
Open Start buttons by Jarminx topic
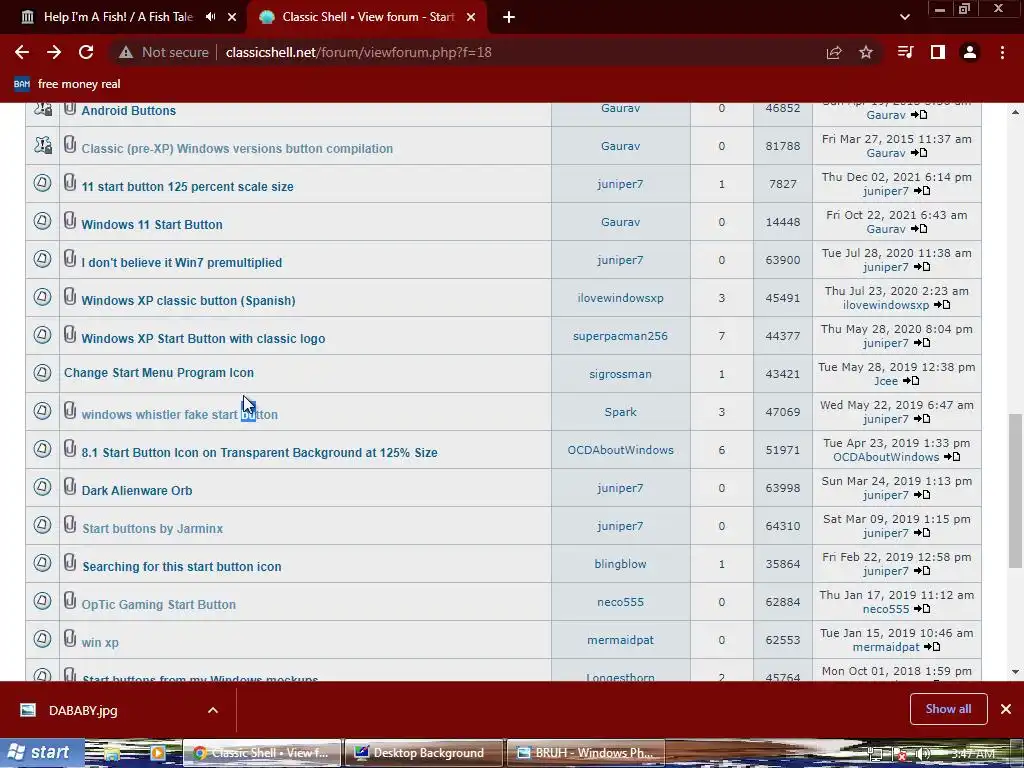click(x=152, y=528)
